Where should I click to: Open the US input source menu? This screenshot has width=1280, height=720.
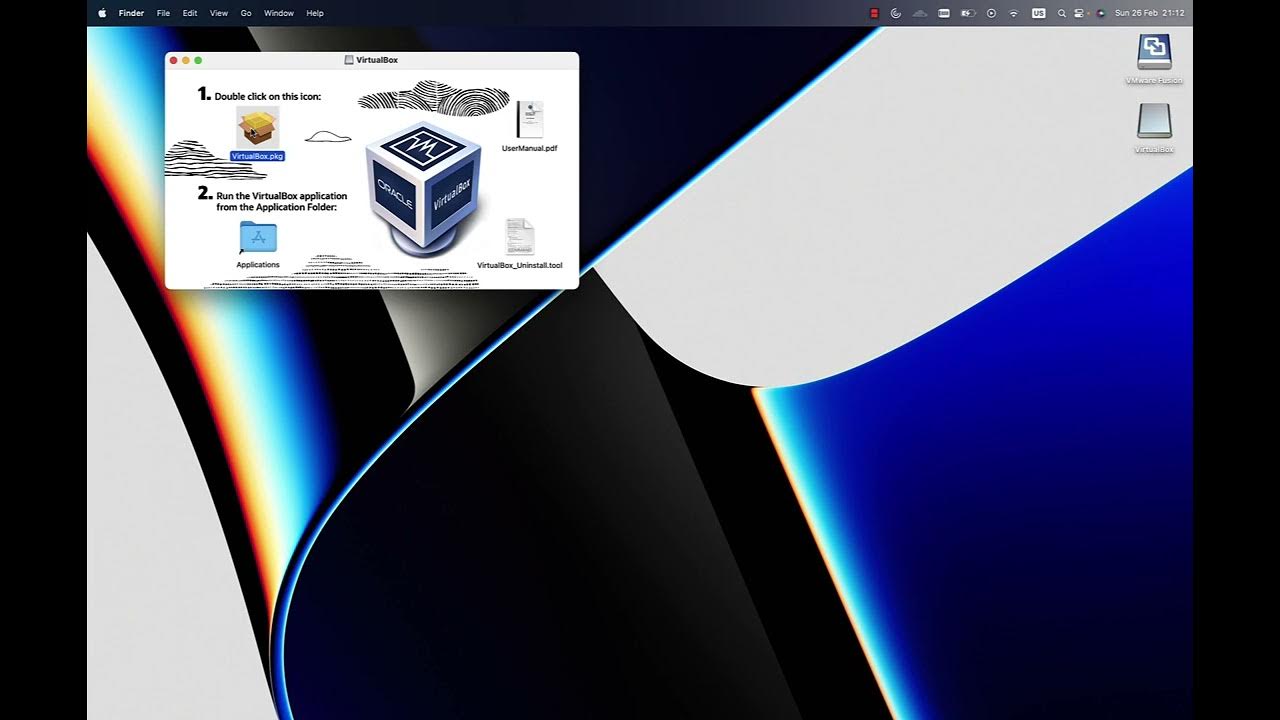pyautogui.click(x=1038, y=13)
